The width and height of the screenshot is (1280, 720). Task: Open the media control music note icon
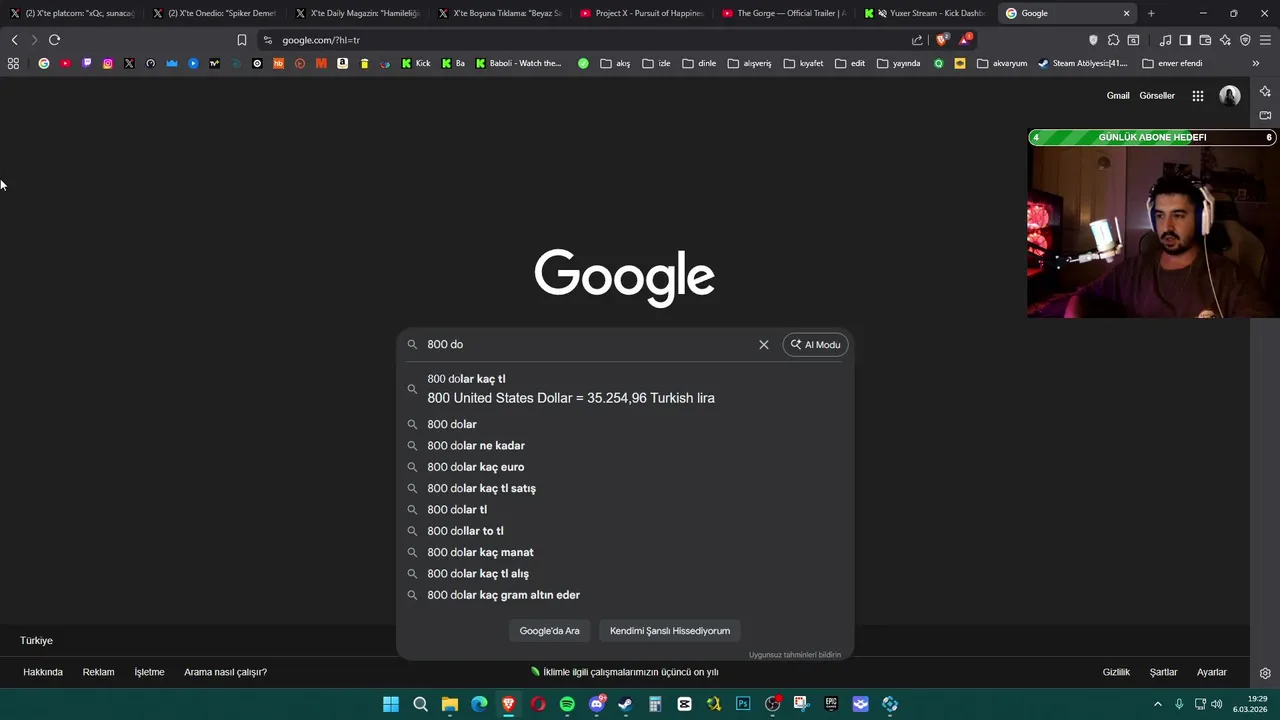click(x=1165, y=40)
